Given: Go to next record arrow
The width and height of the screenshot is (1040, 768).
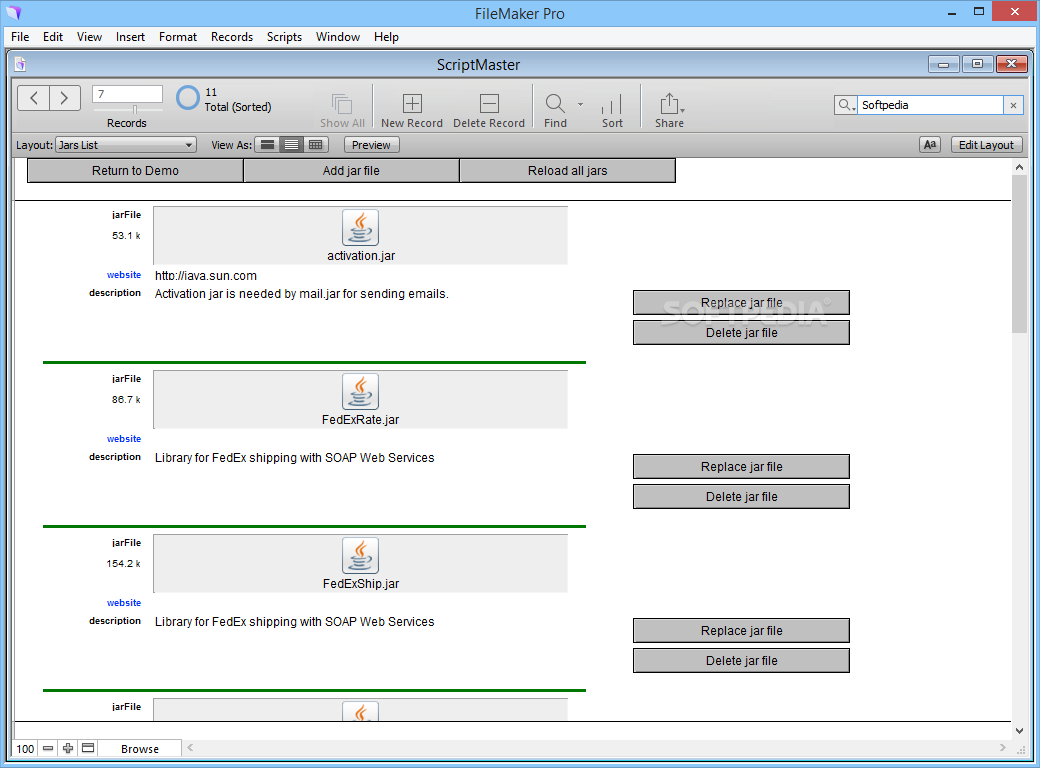Looking at the screenshot, I should (x=64, y=98).
